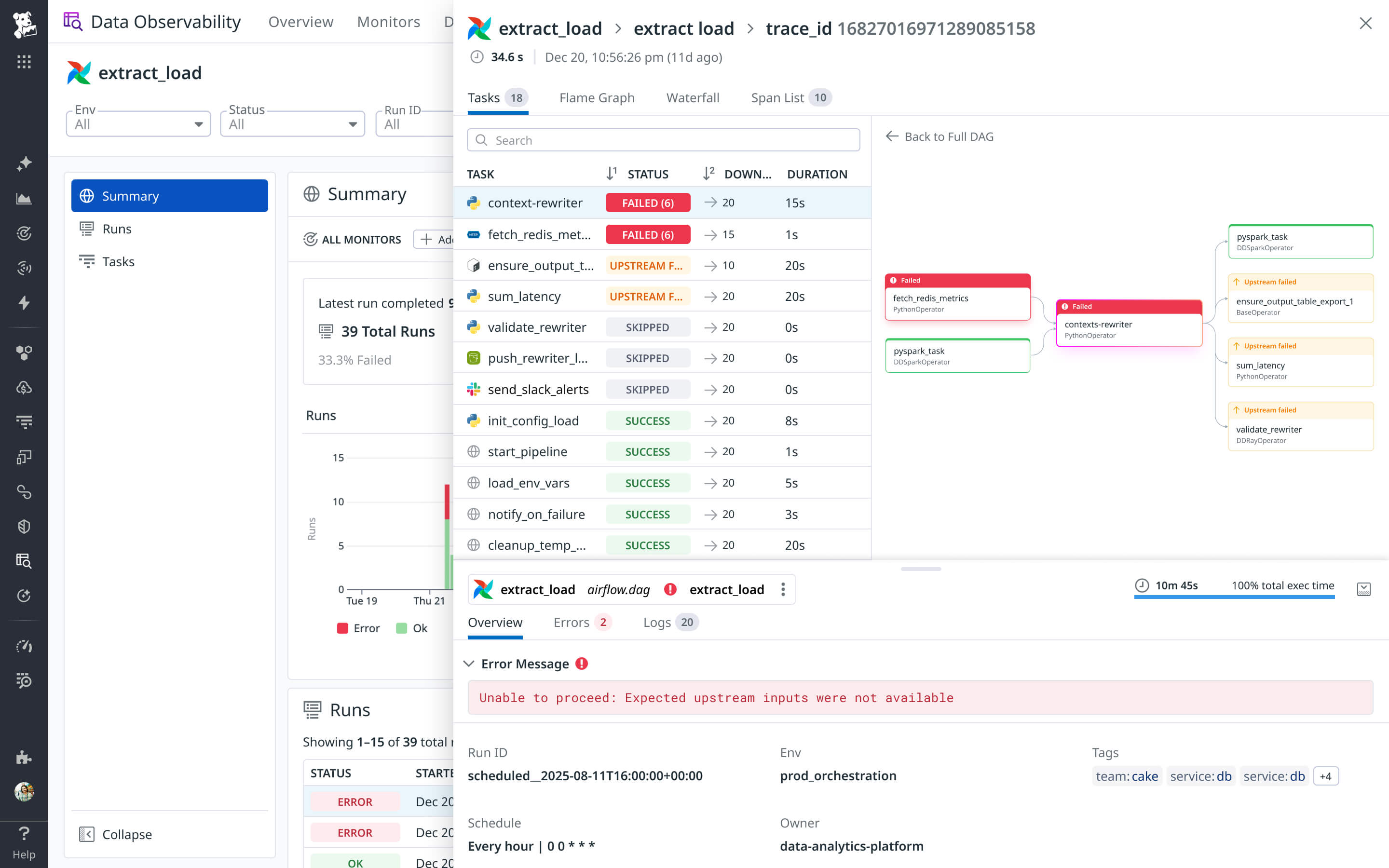Select the Data Observability icon in the sidebar
Viewport: 1389px width, 868px height.
coord(24,561)
